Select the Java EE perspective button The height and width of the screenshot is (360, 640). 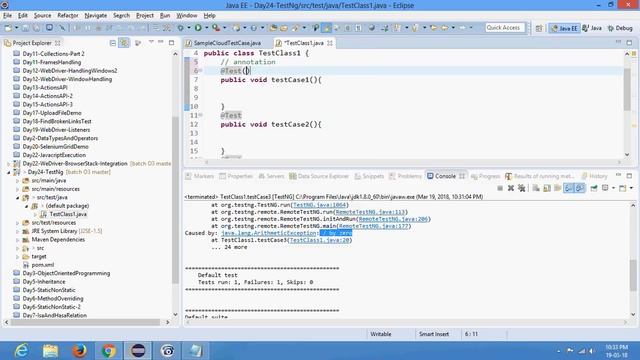564,28
